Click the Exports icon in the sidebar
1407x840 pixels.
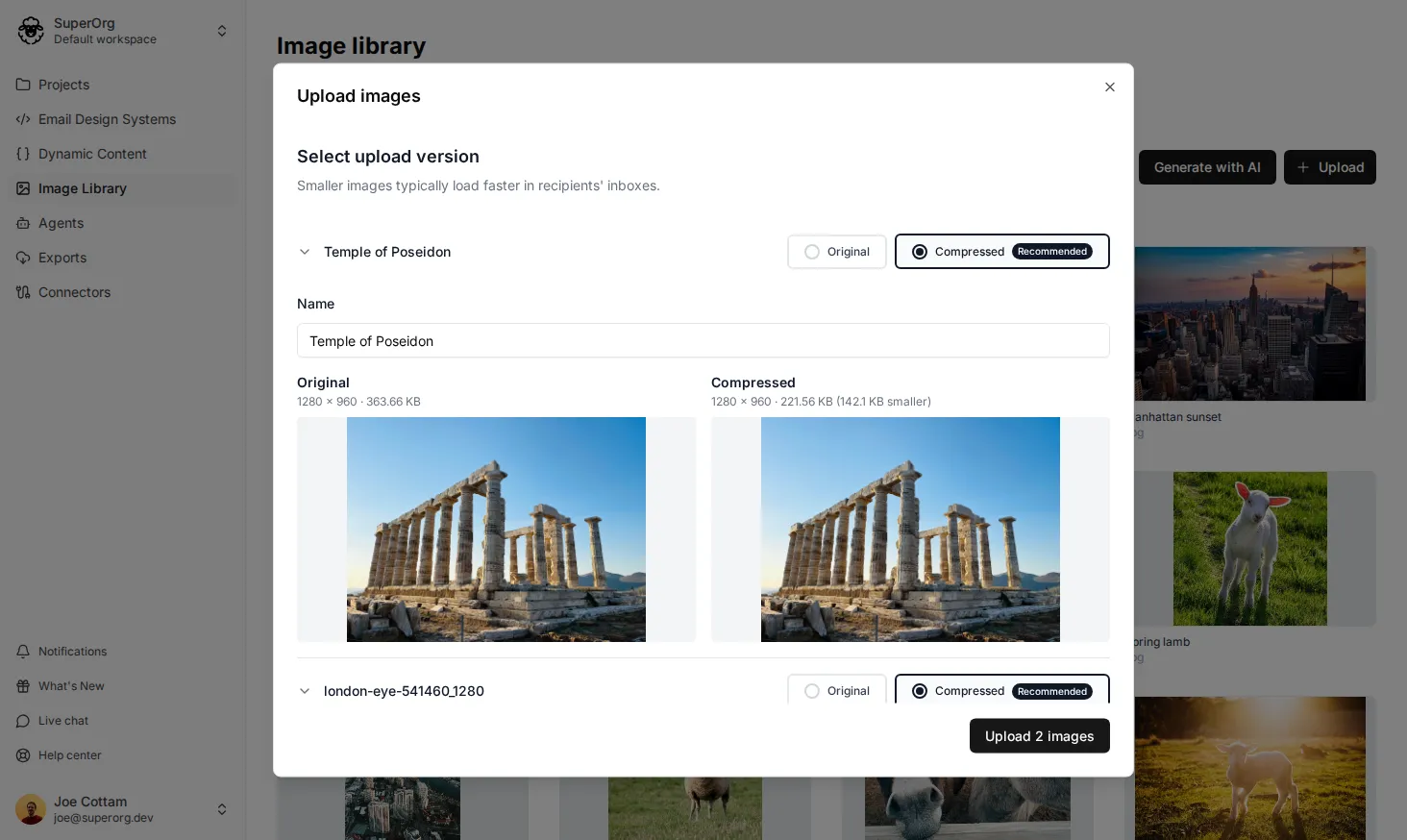(x=23, y=258)
